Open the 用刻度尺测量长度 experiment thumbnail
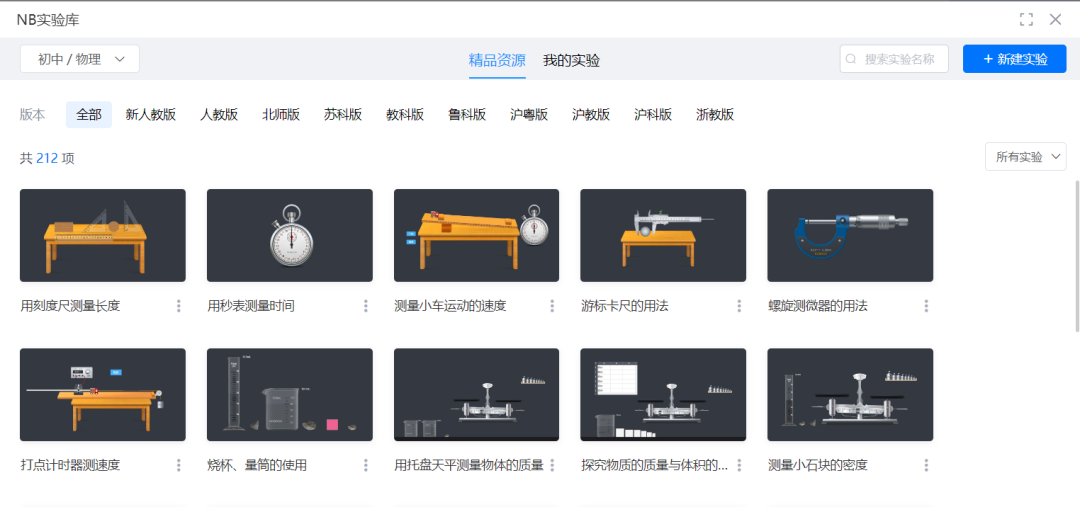The height and width of the screenshot is (507, 1080). pos(103,236)
